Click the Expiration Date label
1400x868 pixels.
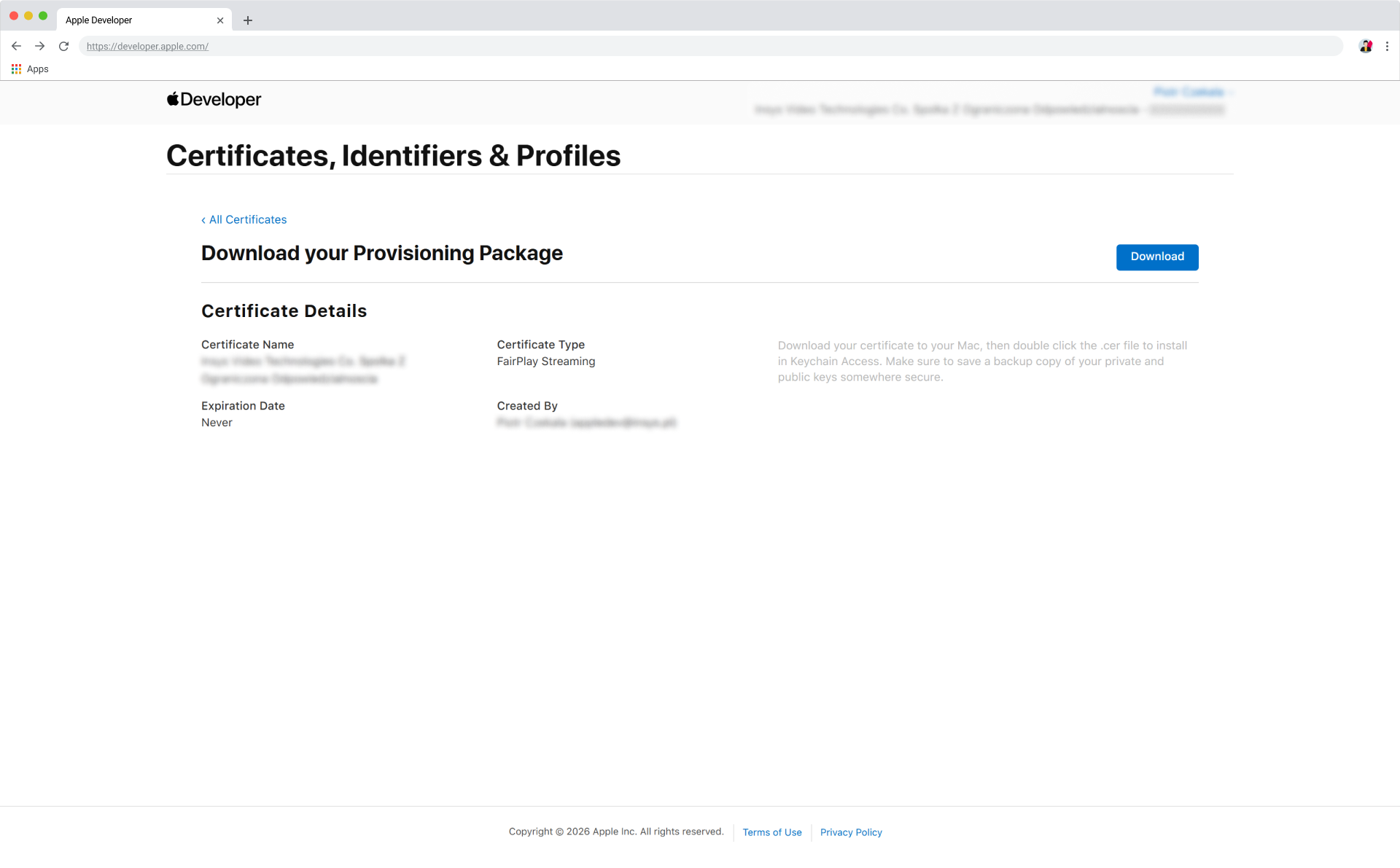243,406
